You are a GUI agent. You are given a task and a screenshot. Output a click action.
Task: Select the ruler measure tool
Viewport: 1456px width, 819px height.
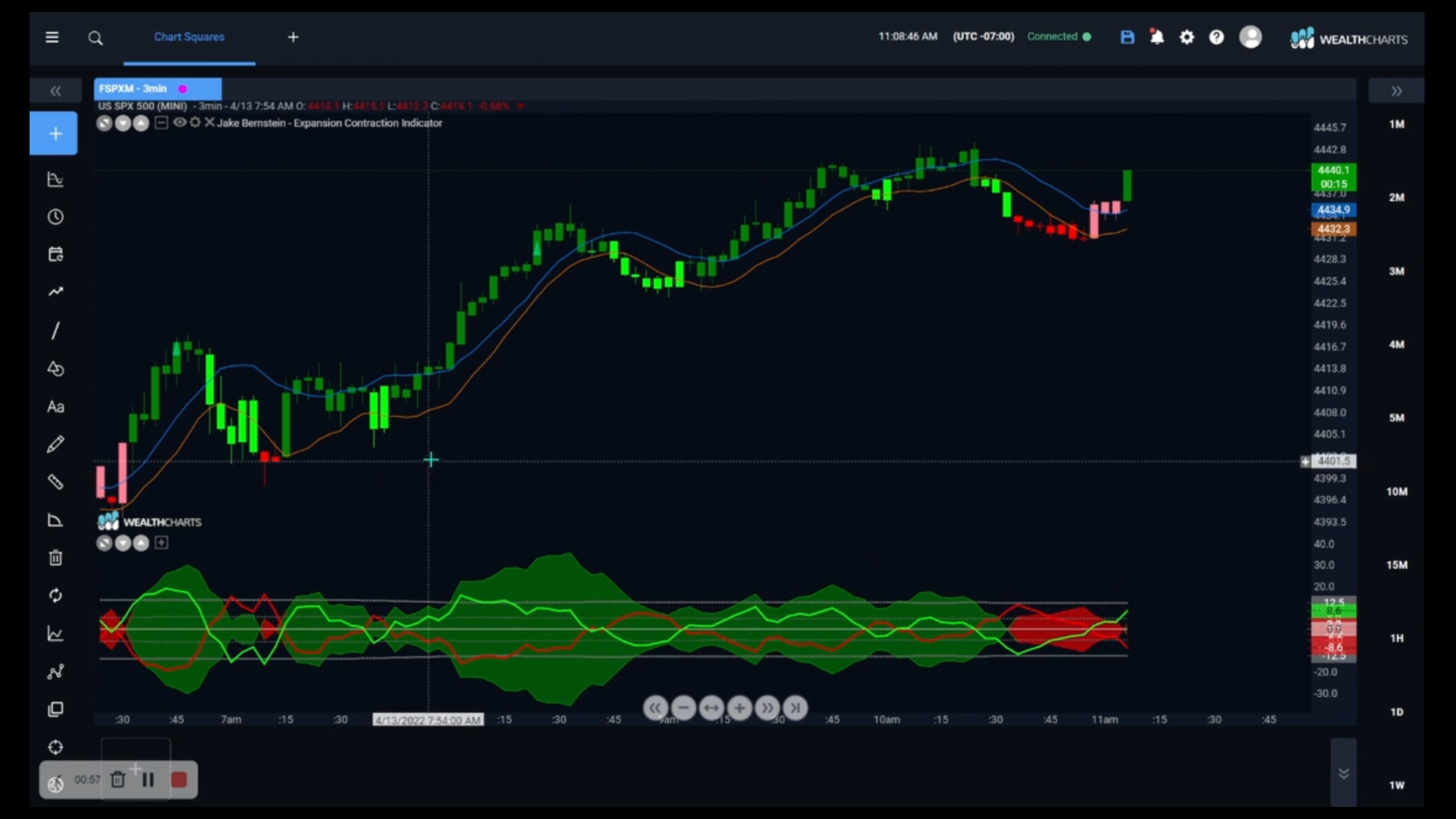pyautogui.click(x=55, y=482)
